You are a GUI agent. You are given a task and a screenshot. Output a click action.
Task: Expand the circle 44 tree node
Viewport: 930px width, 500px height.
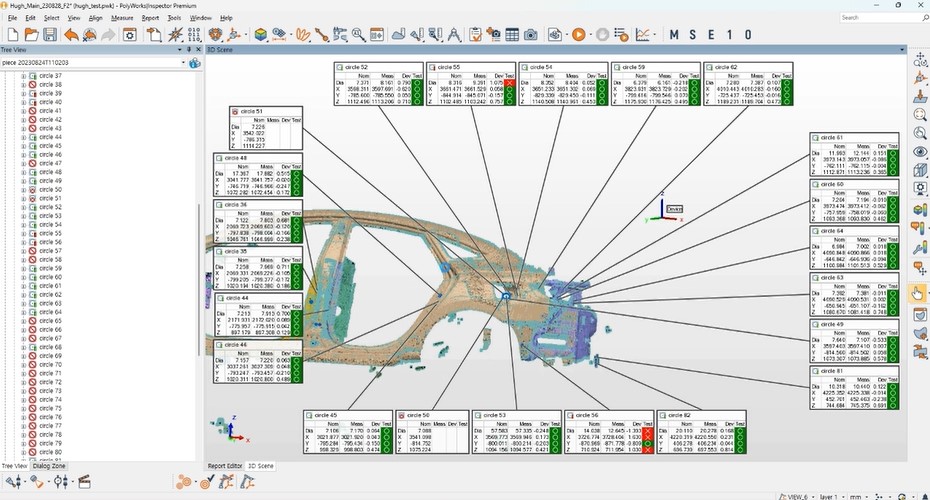click(x=24, y=137)
